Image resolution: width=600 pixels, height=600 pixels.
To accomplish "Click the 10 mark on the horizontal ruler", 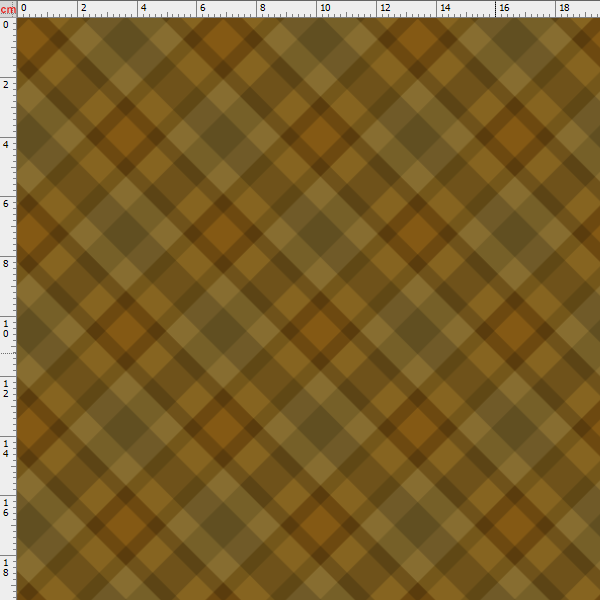I will coord(325,8).
